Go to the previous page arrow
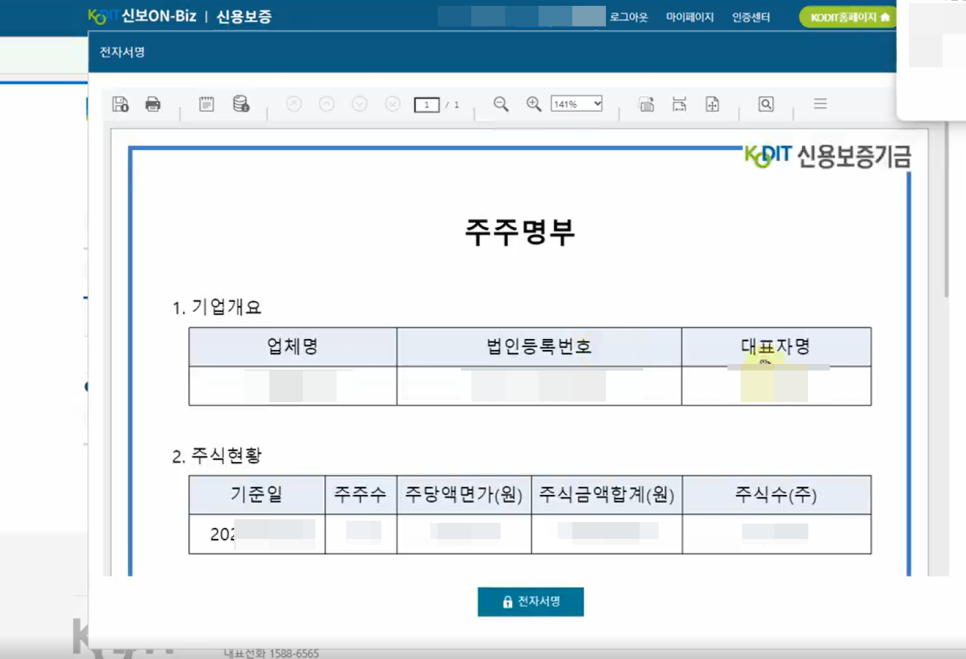Screen dimensions: 966x659 tap(327, 104)
